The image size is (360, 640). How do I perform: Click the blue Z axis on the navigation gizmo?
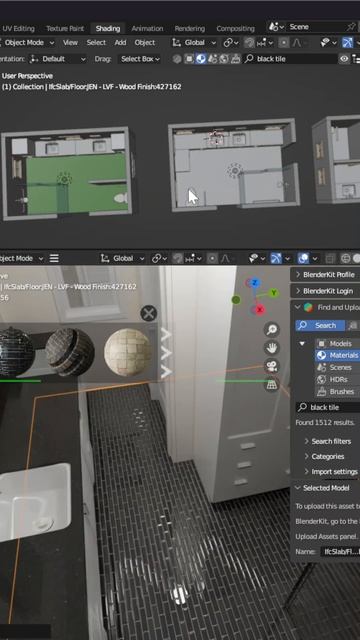click(x=255, y=283)
